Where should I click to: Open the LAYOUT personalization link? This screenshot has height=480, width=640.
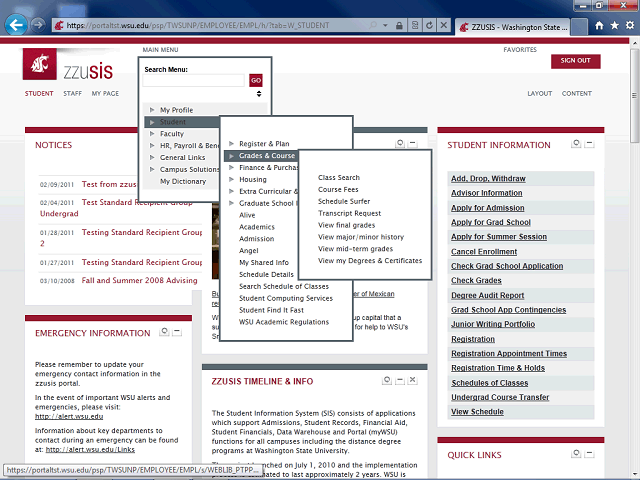pos(539,93)
